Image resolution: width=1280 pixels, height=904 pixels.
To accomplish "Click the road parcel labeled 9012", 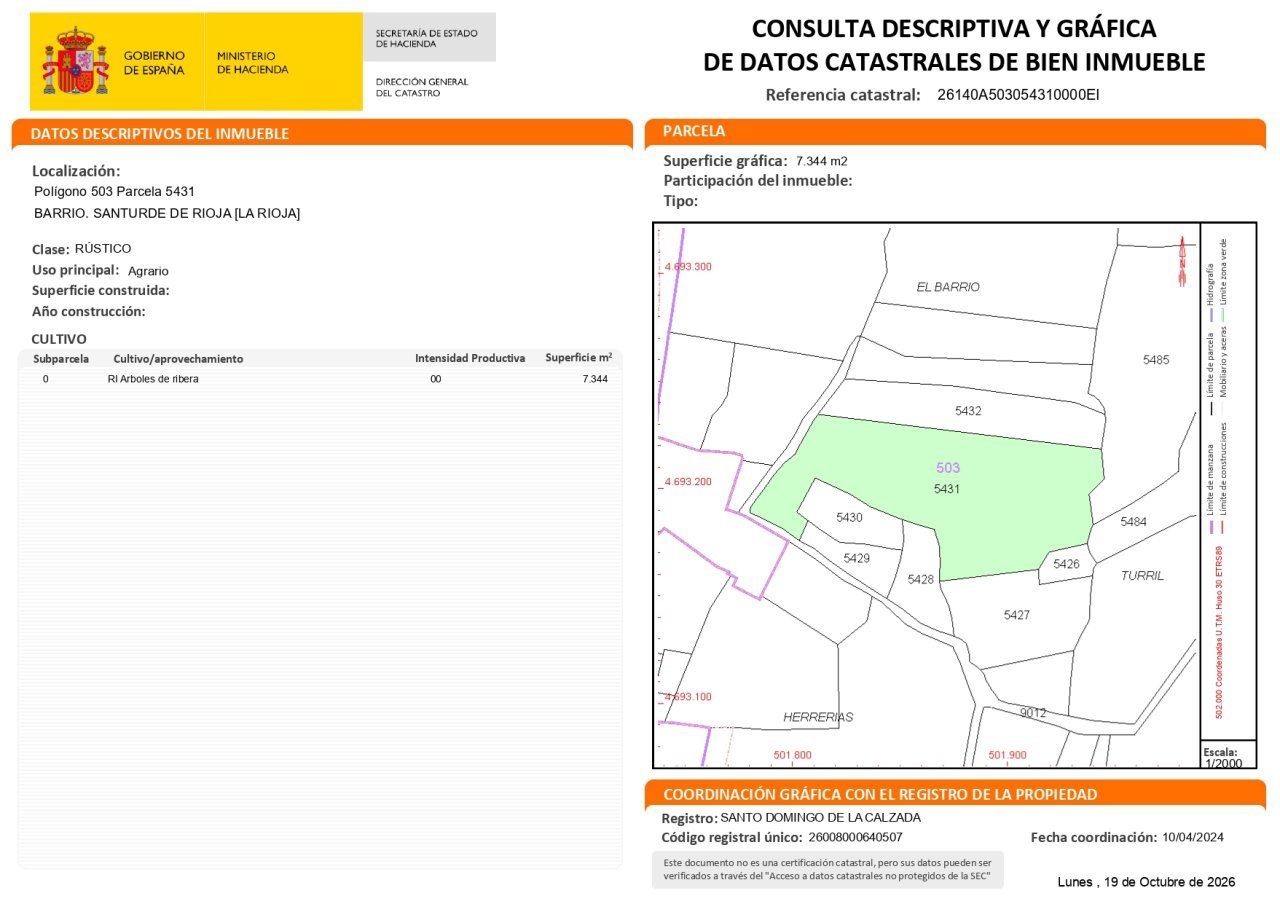I will click(x=1033, y=713).
